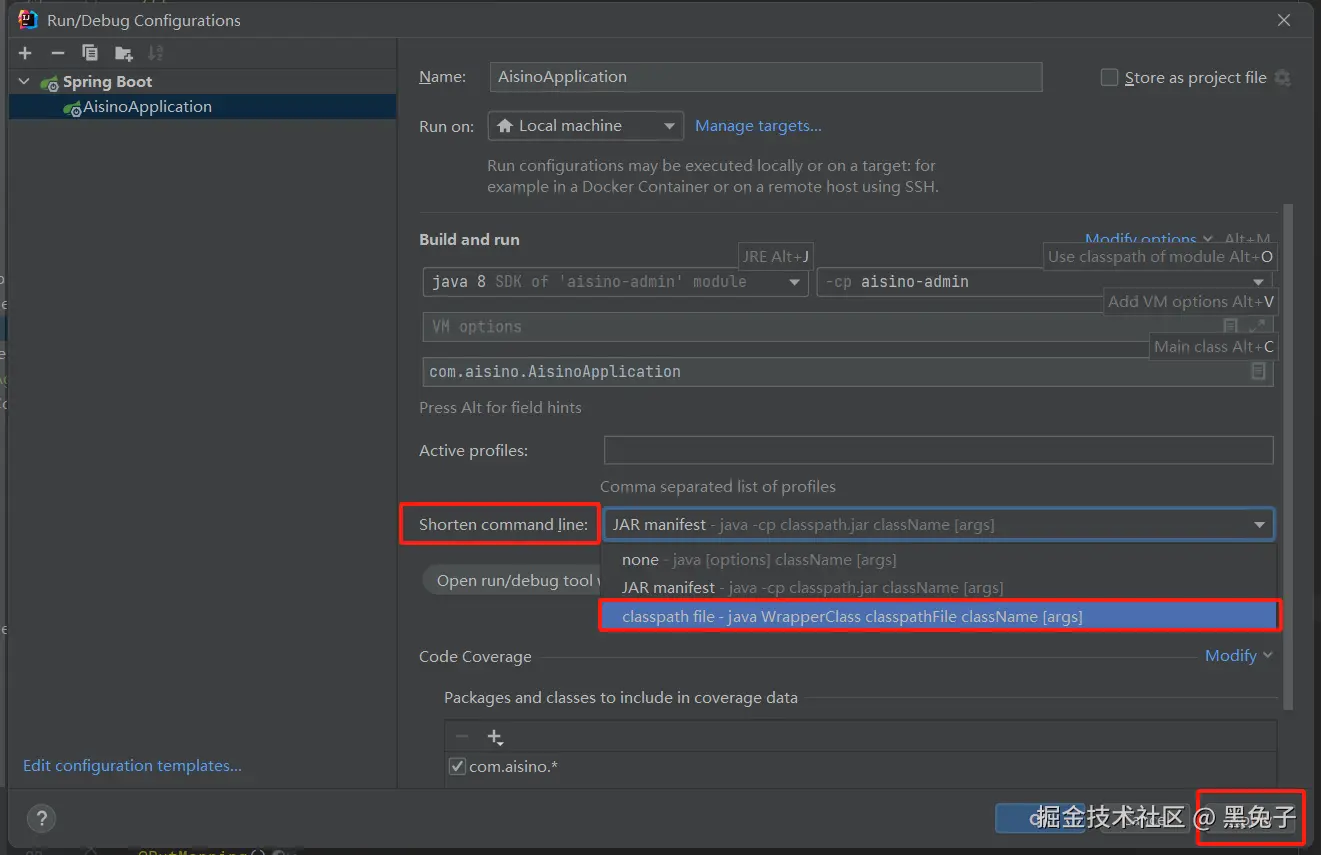1321x855 pixels.
Task: Remove the selected configuration
Action: 58,53
